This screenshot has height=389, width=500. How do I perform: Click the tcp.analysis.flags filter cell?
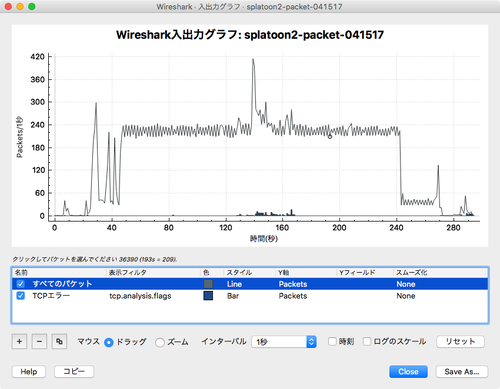click(x=140, y=296)
